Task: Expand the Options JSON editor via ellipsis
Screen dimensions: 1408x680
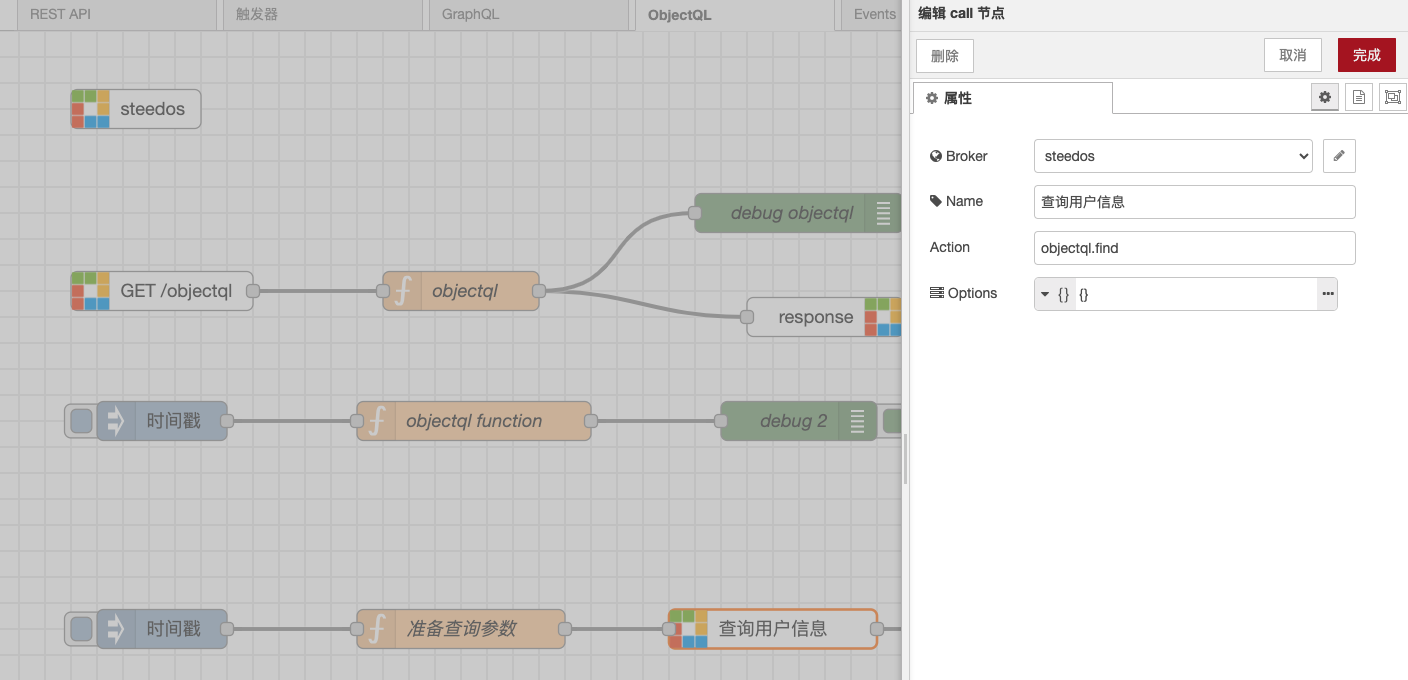Action: (1327, 294)
